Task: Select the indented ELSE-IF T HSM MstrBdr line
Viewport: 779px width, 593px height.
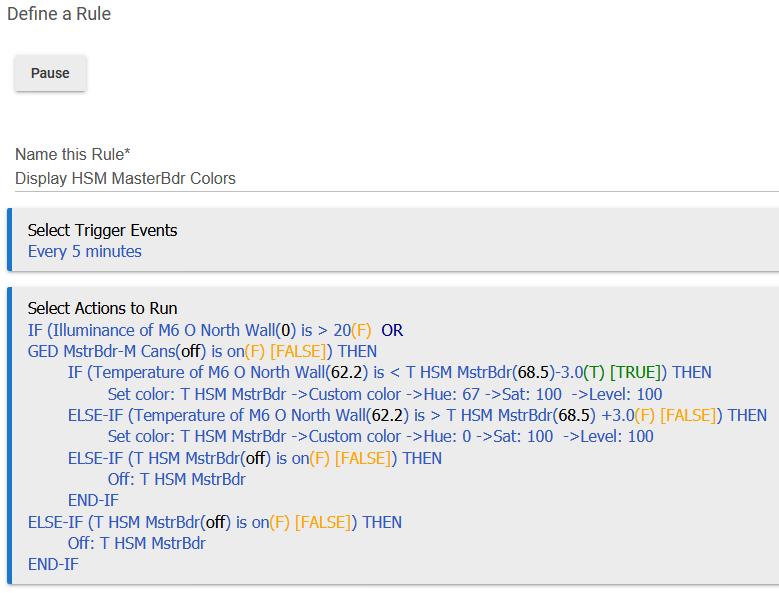Action: (x=254, y=458)
